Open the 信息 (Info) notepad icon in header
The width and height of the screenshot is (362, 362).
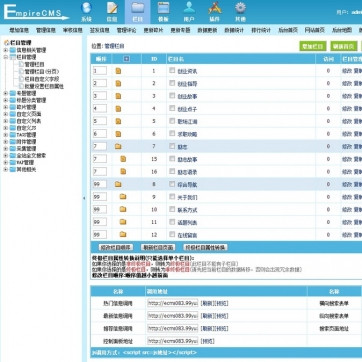(112, 8)
